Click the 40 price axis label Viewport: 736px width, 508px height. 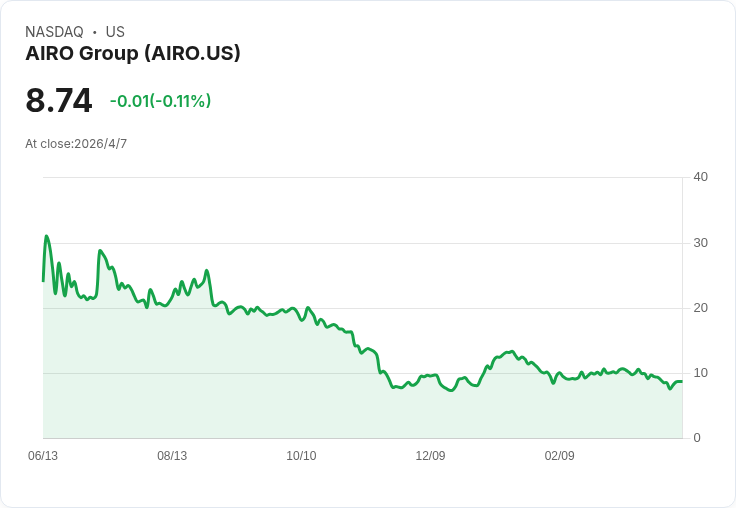[x=700, y=177]
